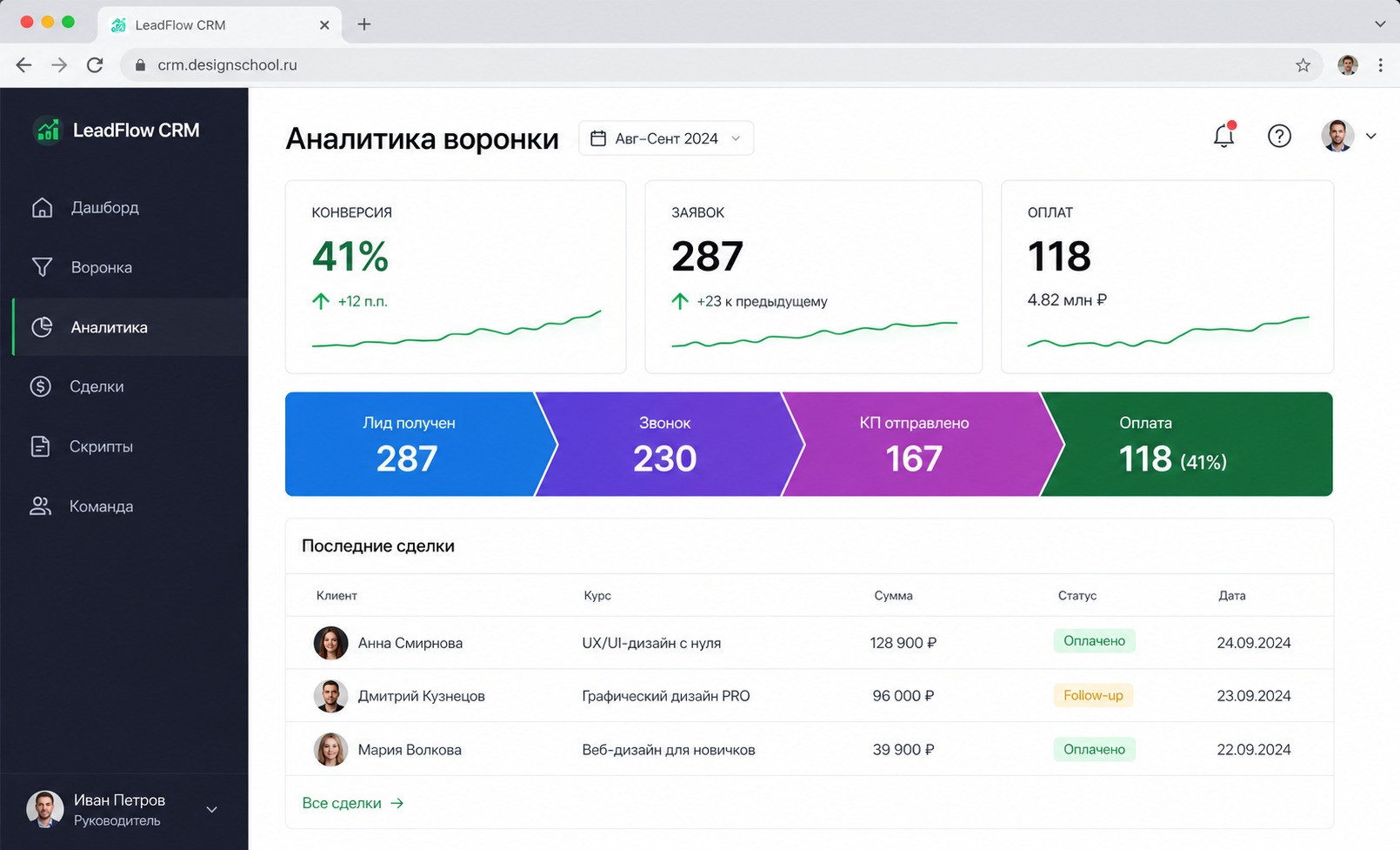Click the address bar URL crm.designschool.ru

click(227, 65)
